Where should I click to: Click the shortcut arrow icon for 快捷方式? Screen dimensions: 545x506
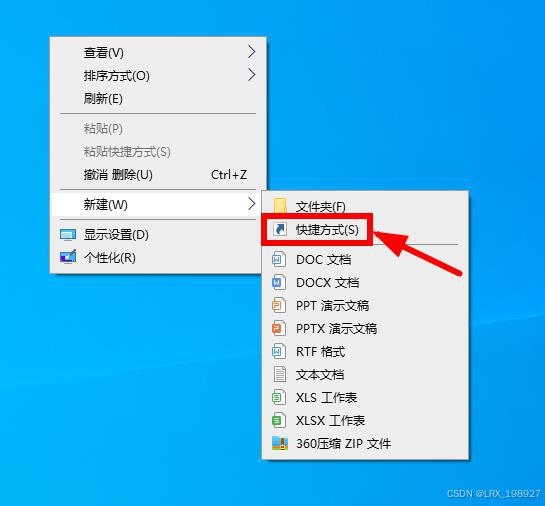coord(280,229)
